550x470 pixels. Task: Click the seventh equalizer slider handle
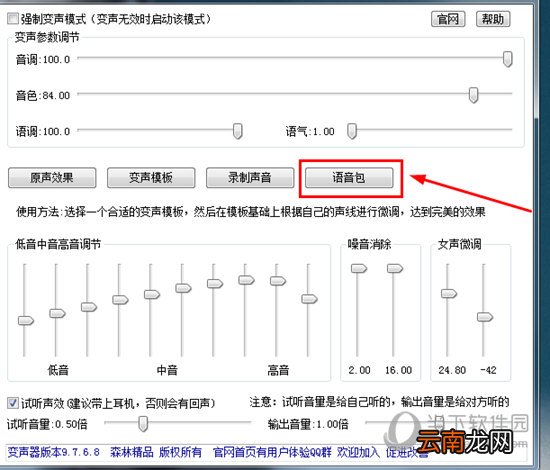pos(215,283)
